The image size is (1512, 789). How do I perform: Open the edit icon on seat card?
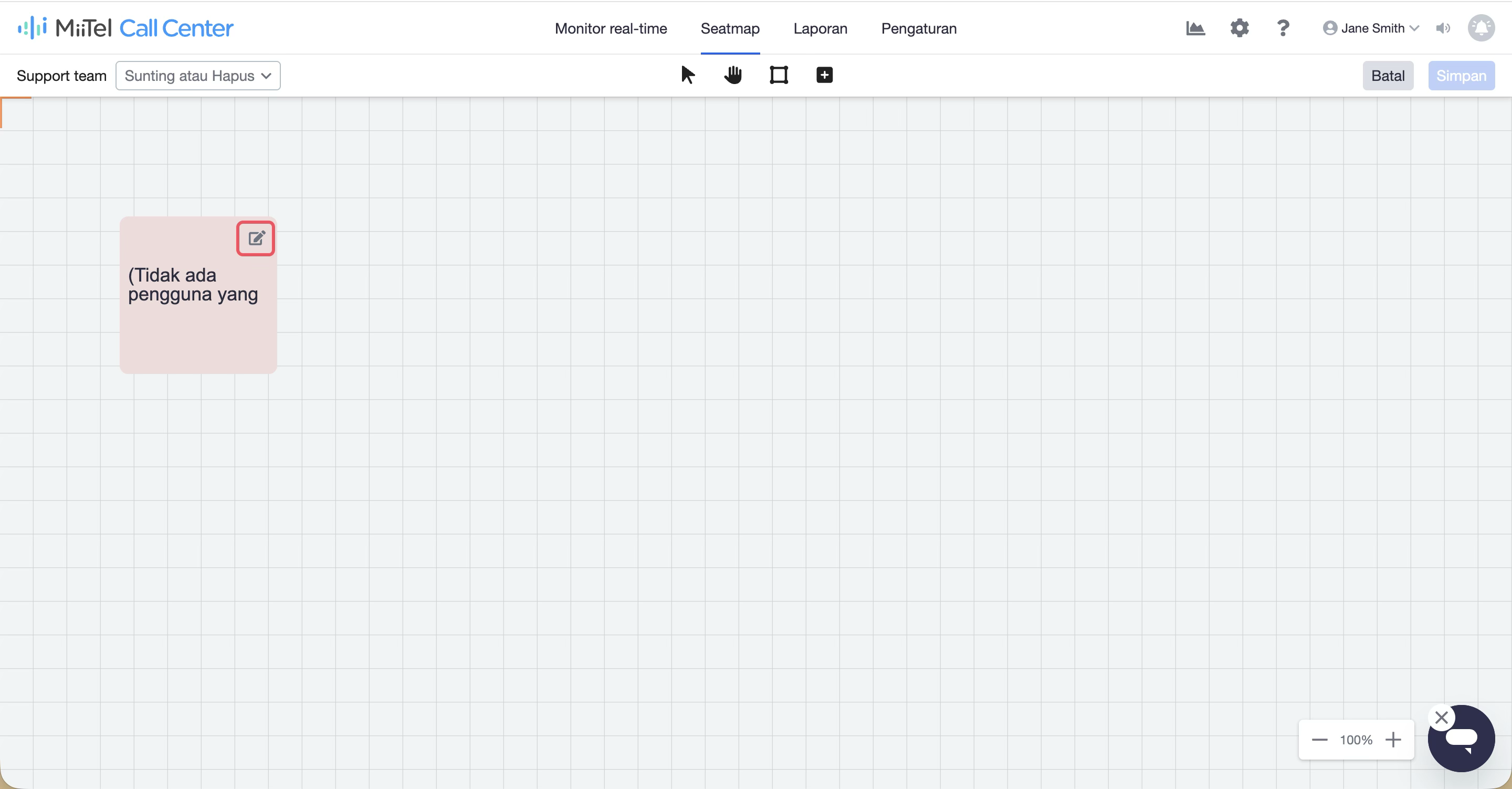[x=256, y=238]
